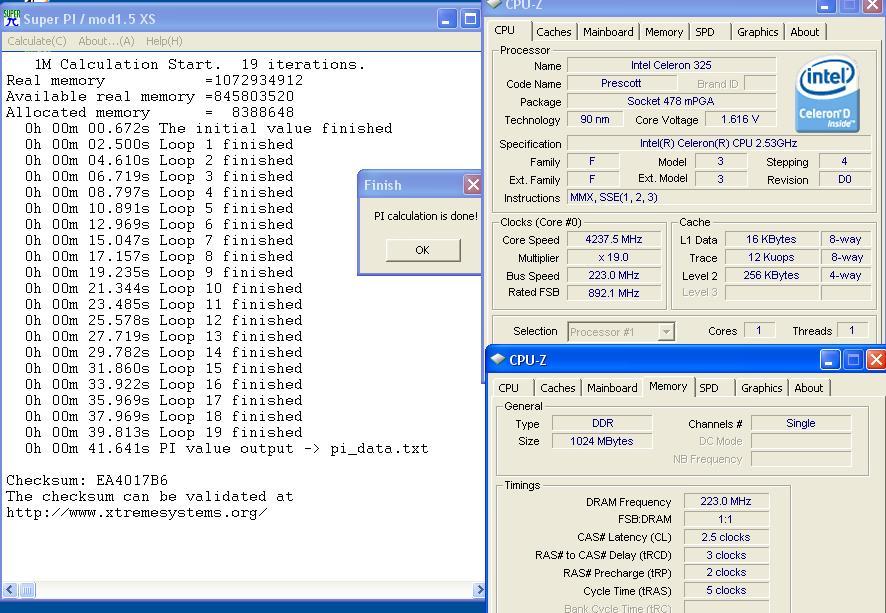Click the memory Size value '1024 MBytes'
Screen dimensions: 886x613
[x=602, y=441]
